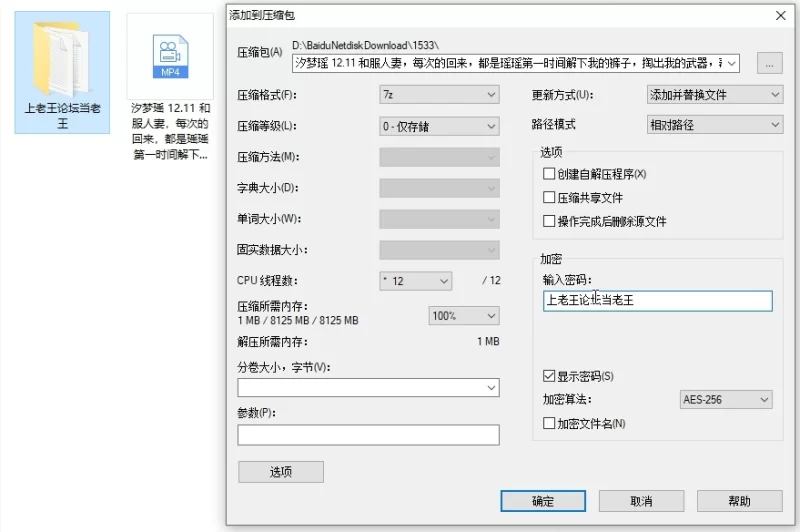The height and width of the screenshot is (532, 800).
Task: Enable 加密文件名 checkbox
Action: (x=549, y=423)
